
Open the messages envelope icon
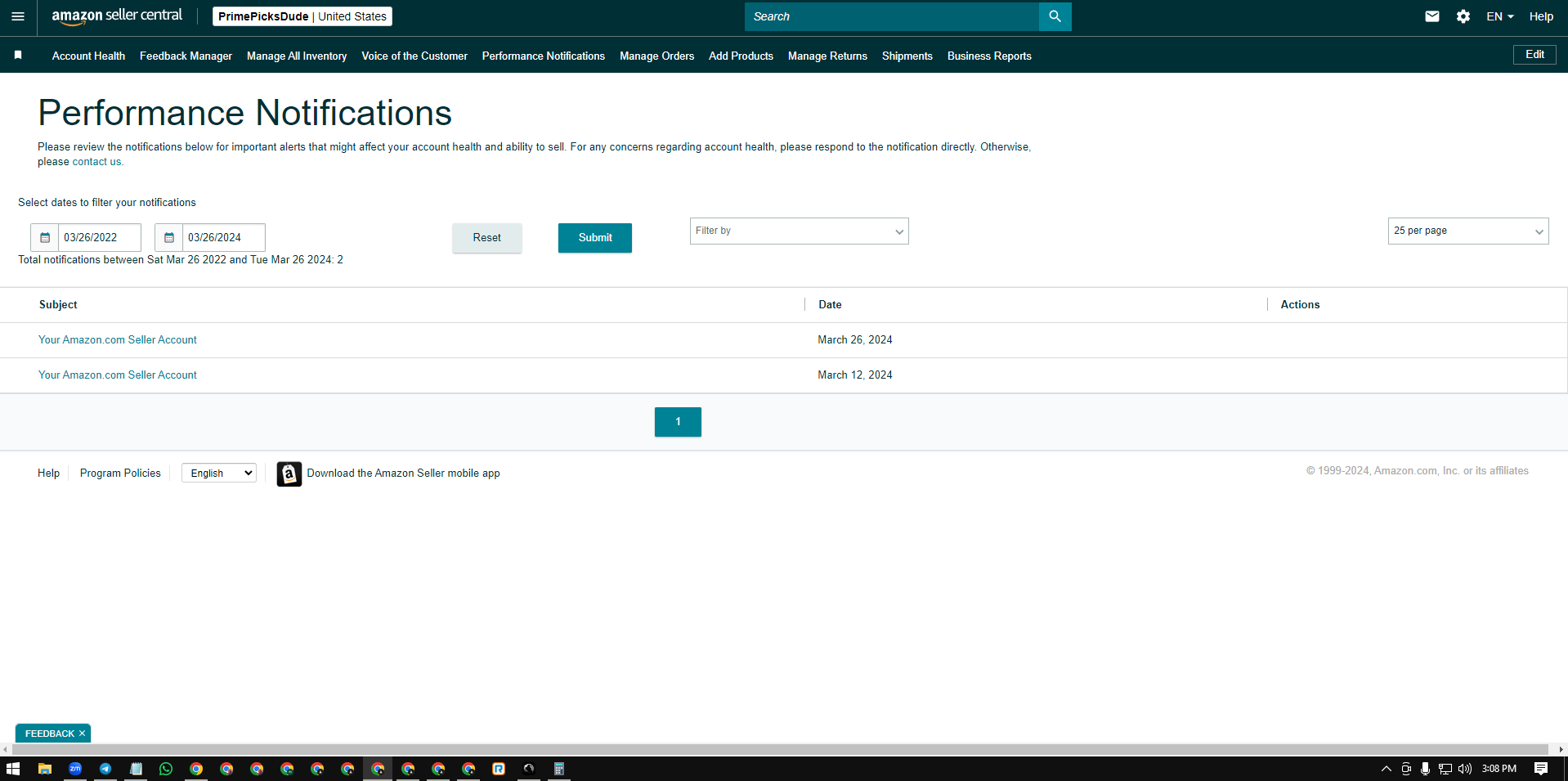click(1431, 16)
